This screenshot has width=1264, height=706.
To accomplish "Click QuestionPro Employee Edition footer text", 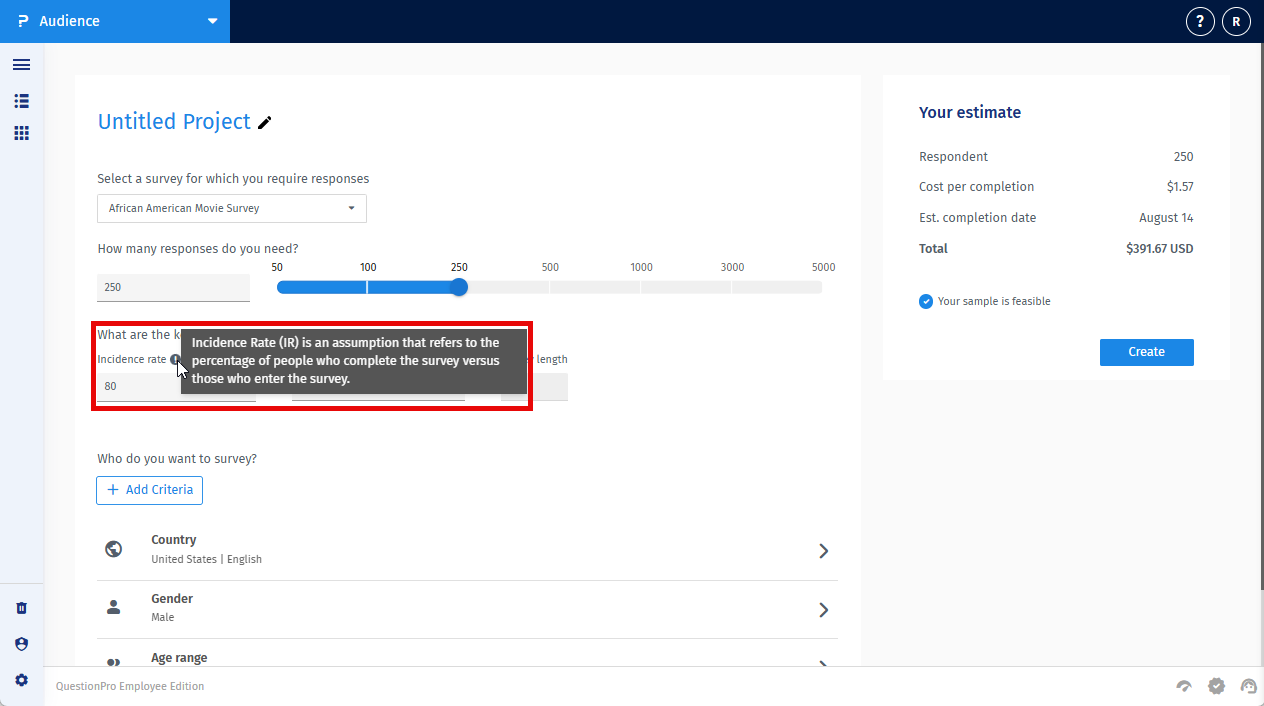I will coord(130,686).
